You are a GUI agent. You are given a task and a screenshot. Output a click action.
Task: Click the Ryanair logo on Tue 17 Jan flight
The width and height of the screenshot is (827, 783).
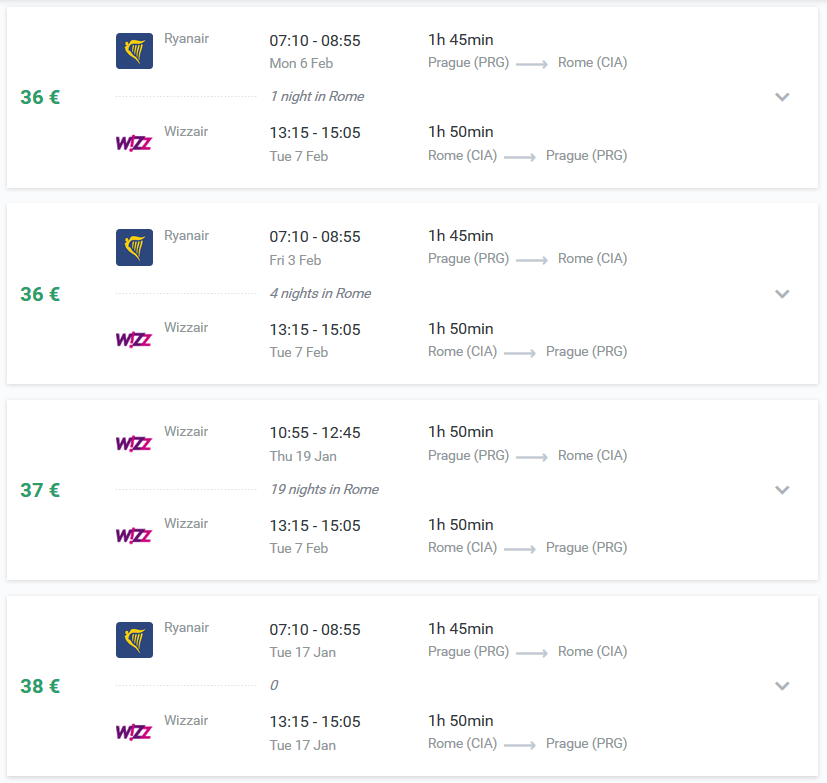pos(134,640)
